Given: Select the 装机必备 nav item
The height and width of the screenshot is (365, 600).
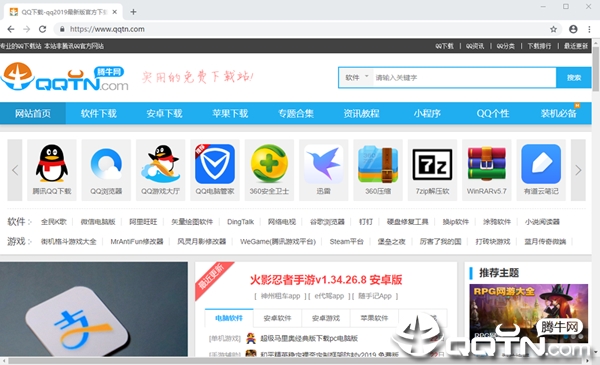Looking at the screenshot, I should [559, 113].
